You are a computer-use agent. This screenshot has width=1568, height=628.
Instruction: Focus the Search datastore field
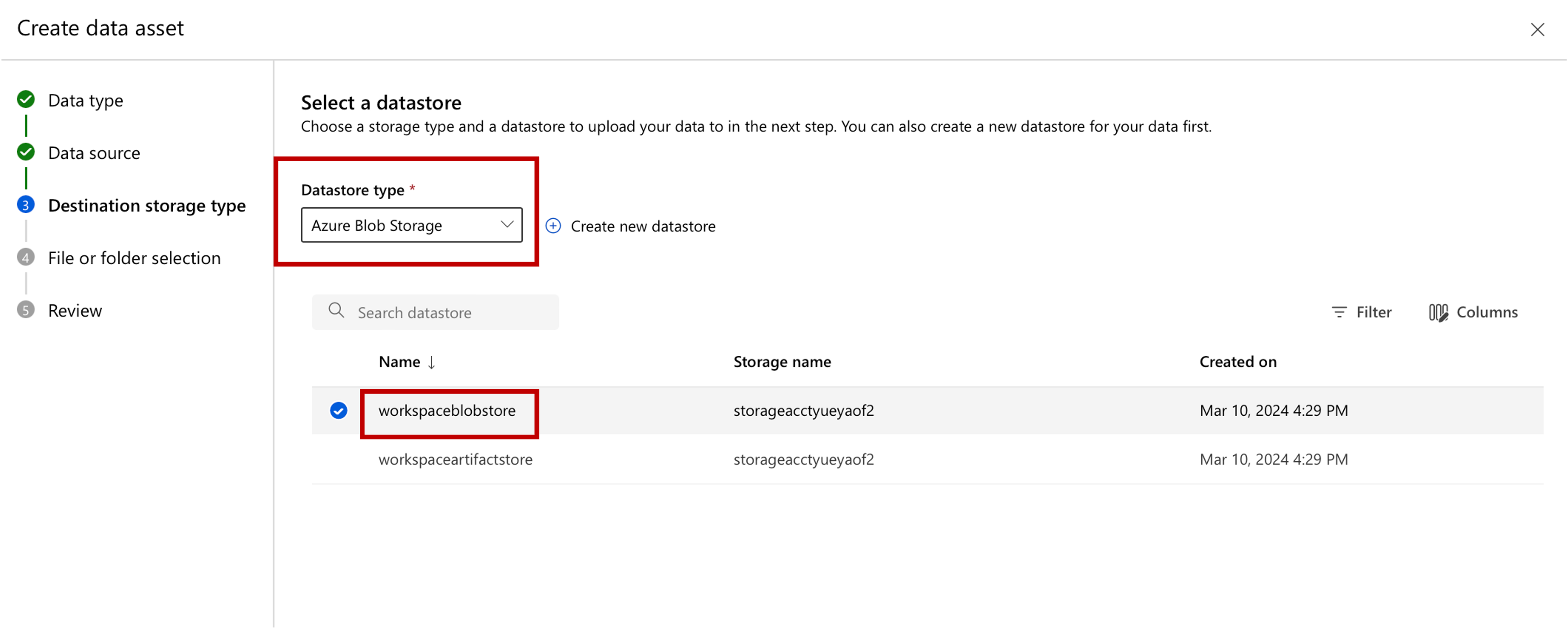(435, 313)
